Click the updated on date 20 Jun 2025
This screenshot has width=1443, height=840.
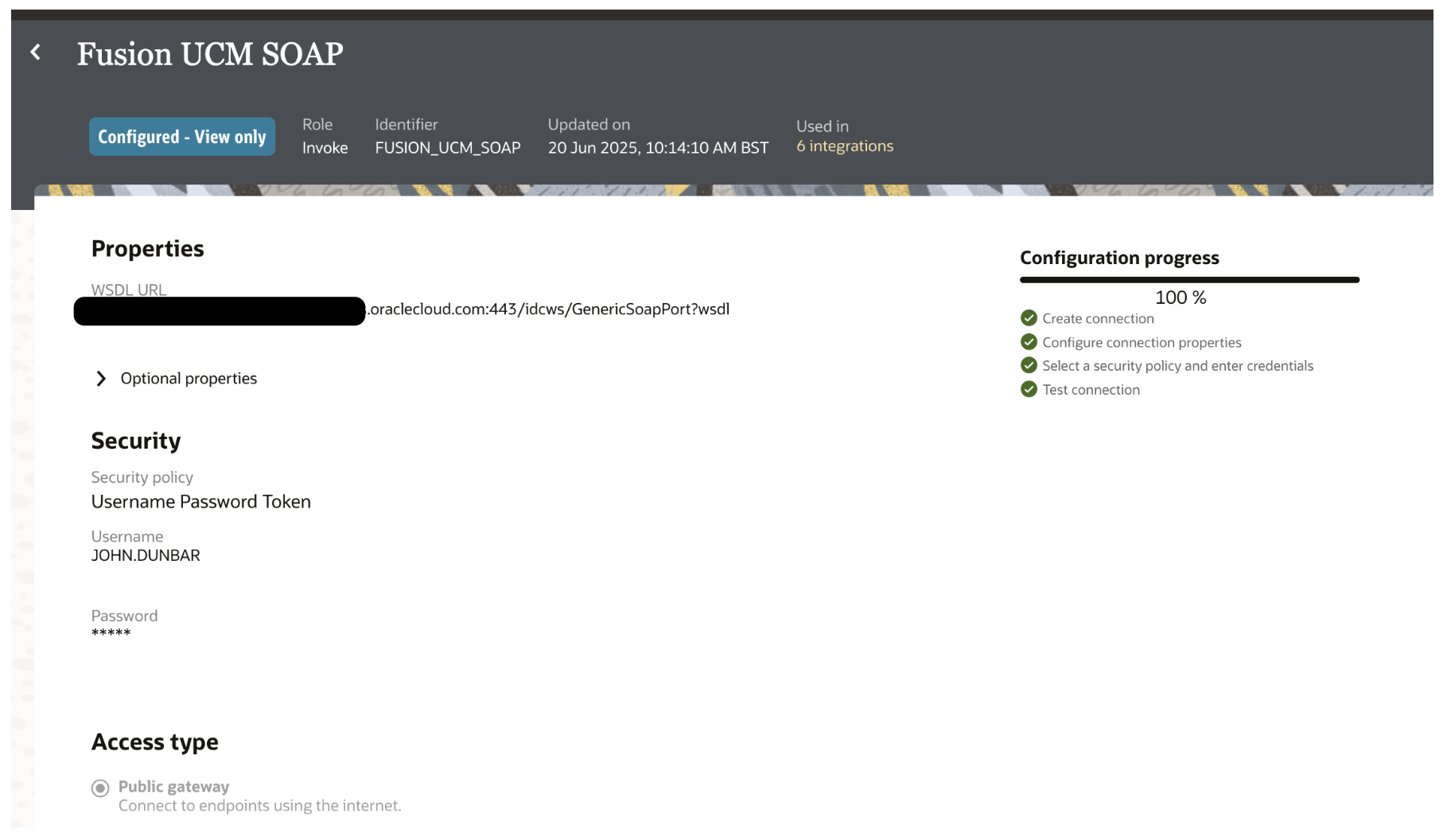pos(658,148)
